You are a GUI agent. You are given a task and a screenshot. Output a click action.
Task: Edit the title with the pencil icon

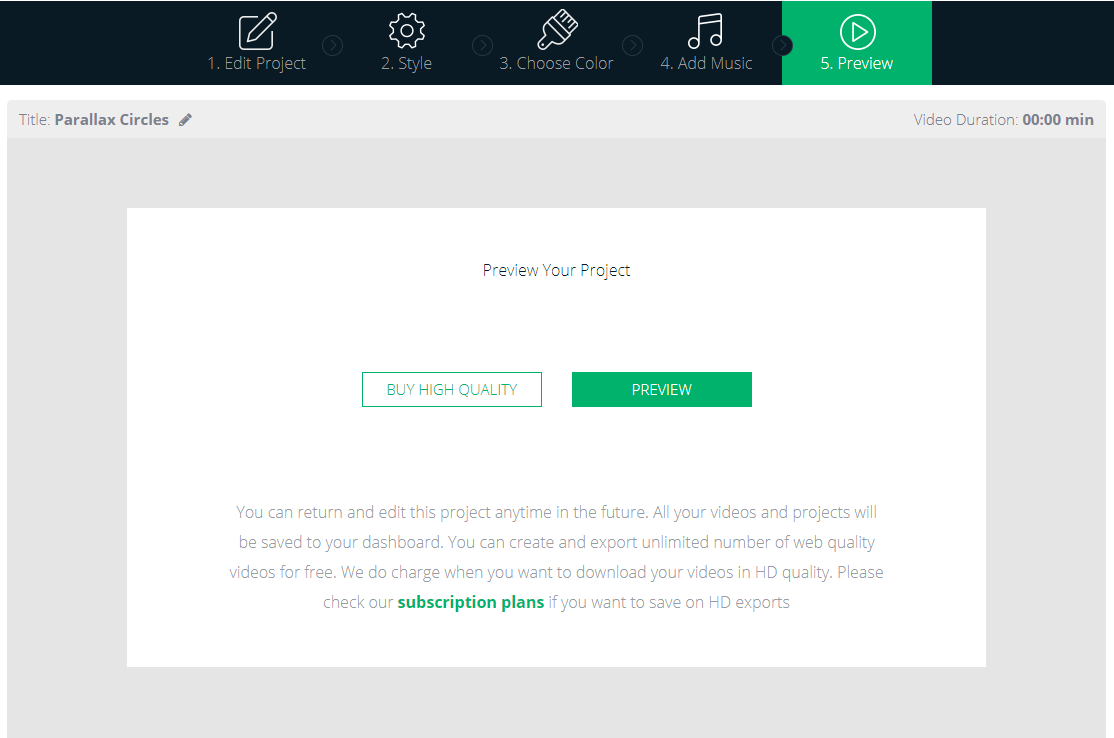pos(185,119)
